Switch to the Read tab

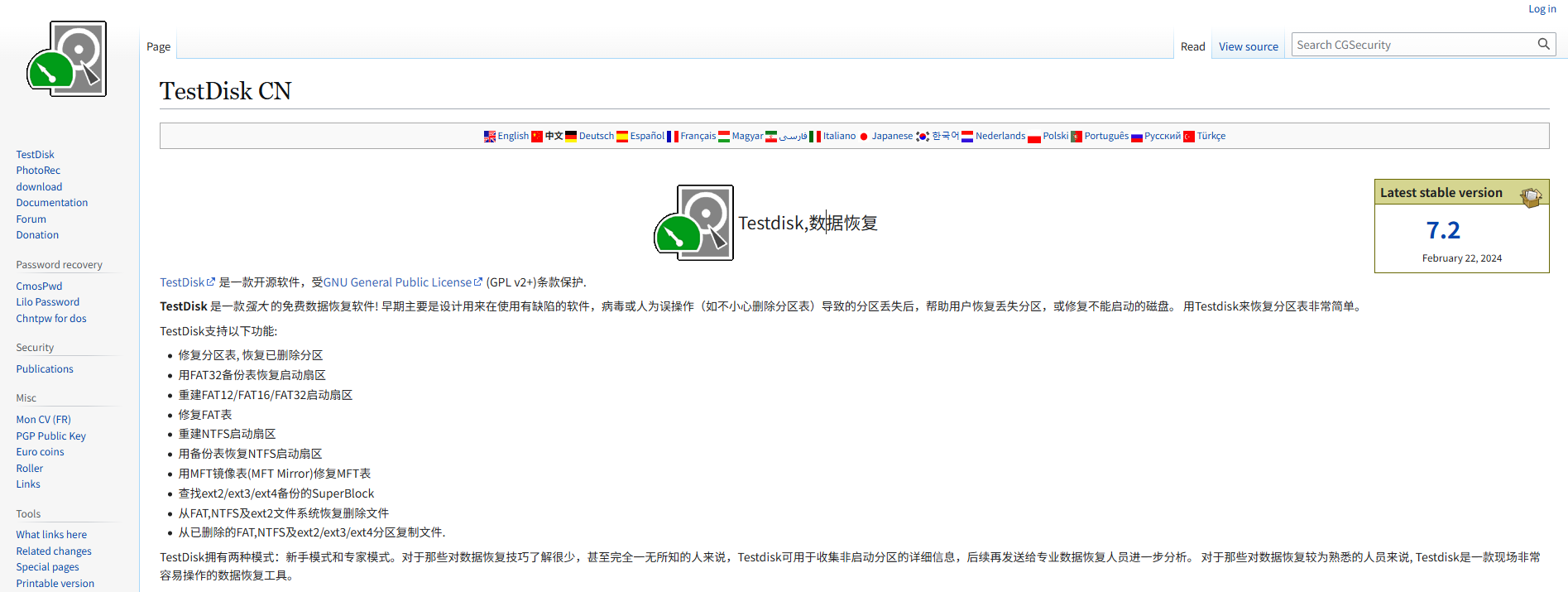(x=1192, y=46)
